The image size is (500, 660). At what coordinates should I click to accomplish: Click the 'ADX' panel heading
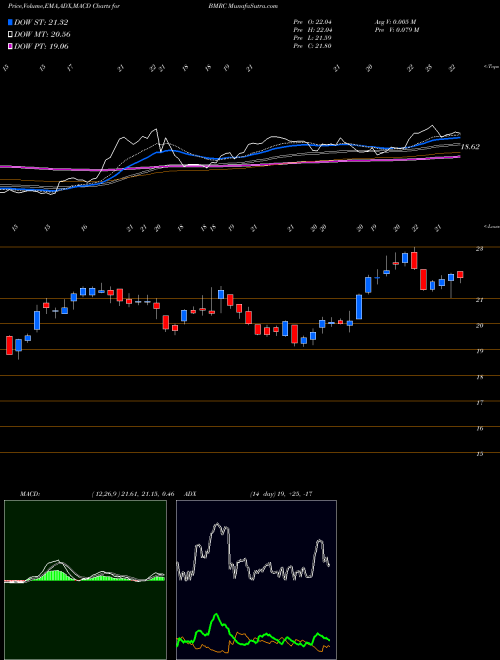pyautogui.click(x=192, y=494)
